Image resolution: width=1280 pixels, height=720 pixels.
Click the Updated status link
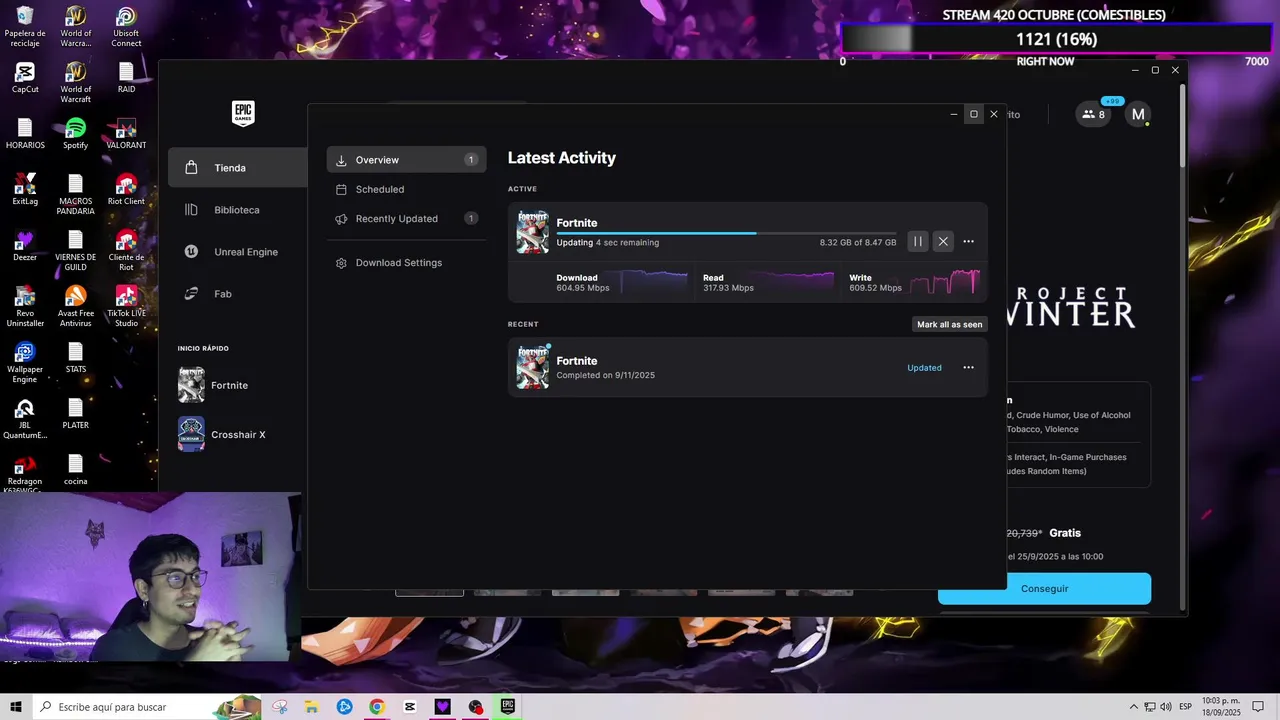click(x=924, y=368)
